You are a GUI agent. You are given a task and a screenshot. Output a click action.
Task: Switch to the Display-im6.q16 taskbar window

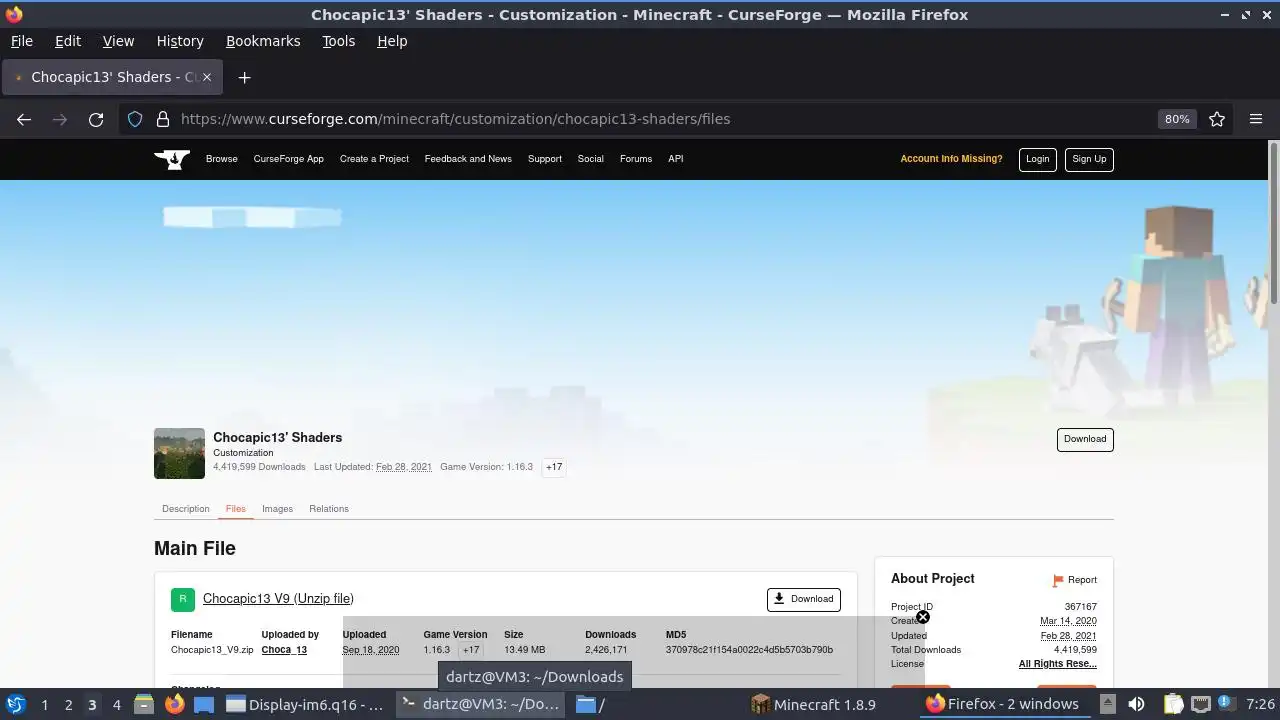[x=305, y=704]
